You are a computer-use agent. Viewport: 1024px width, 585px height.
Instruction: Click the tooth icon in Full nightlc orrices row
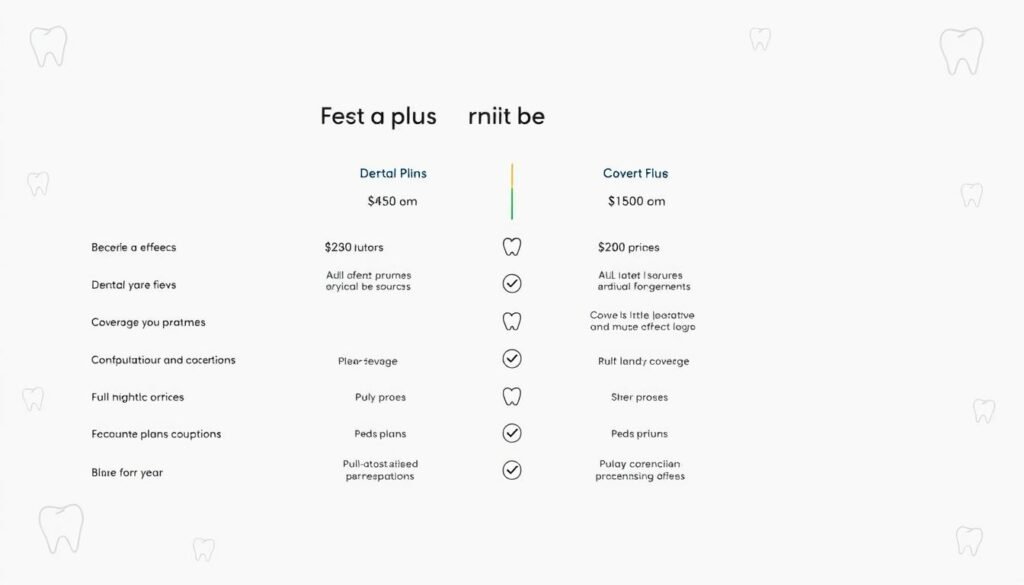[x=512, y=396]
